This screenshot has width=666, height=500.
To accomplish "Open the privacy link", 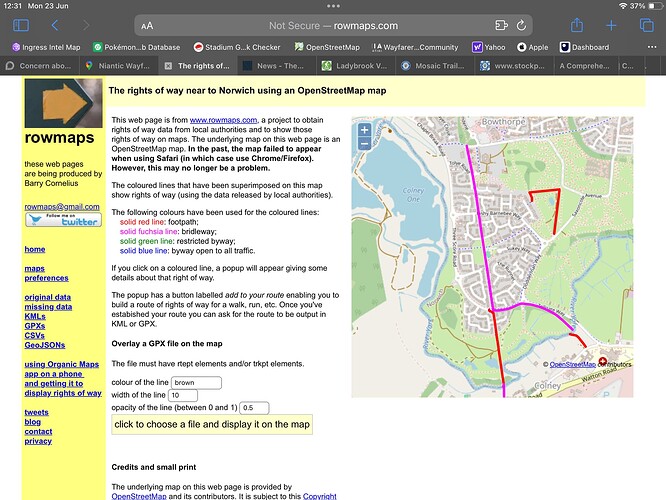I will (38, 441).
